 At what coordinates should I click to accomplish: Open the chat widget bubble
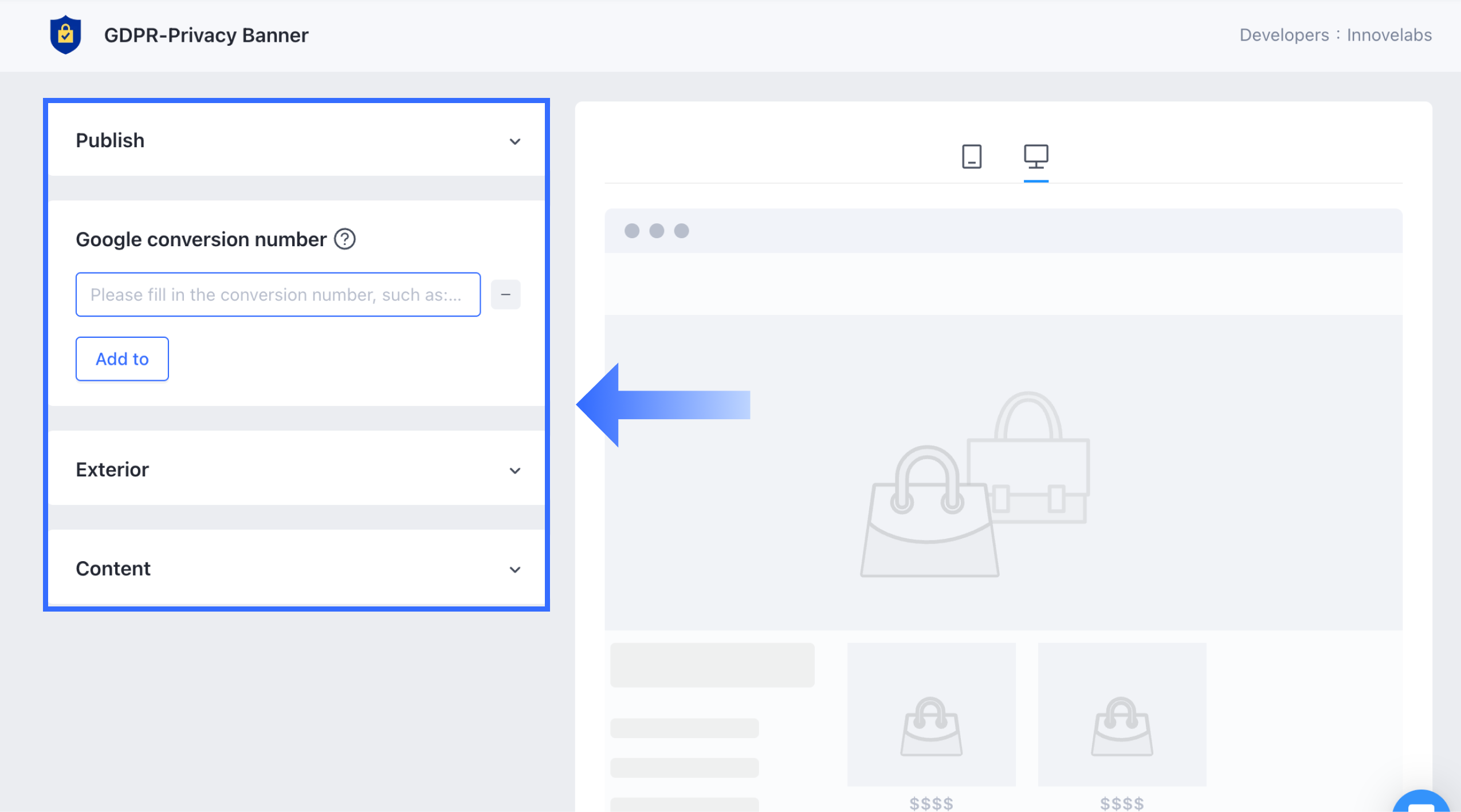pyautogui.click(x=1421, y=803)
